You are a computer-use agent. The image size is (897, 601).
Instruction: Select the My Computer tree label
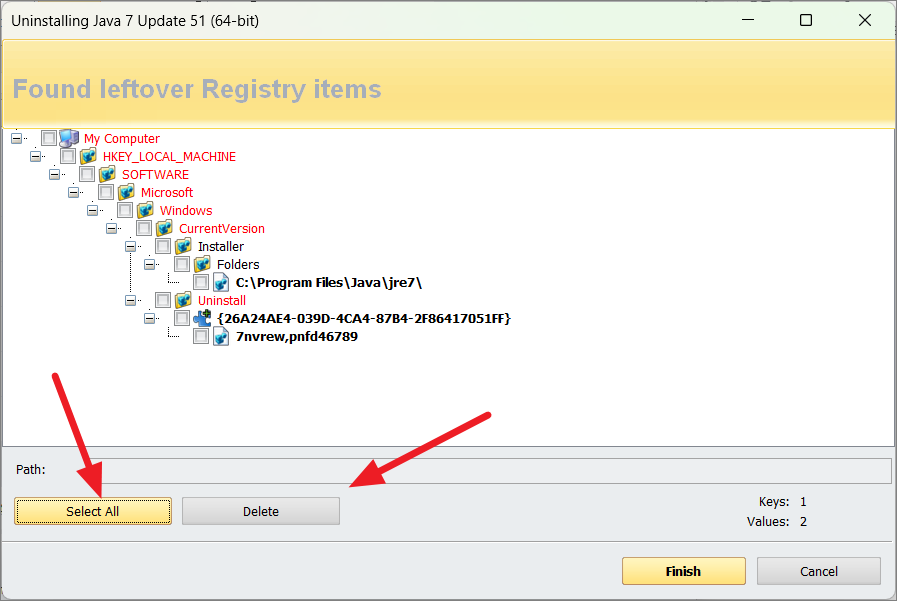pyautogui.click(x=122, y=138)
